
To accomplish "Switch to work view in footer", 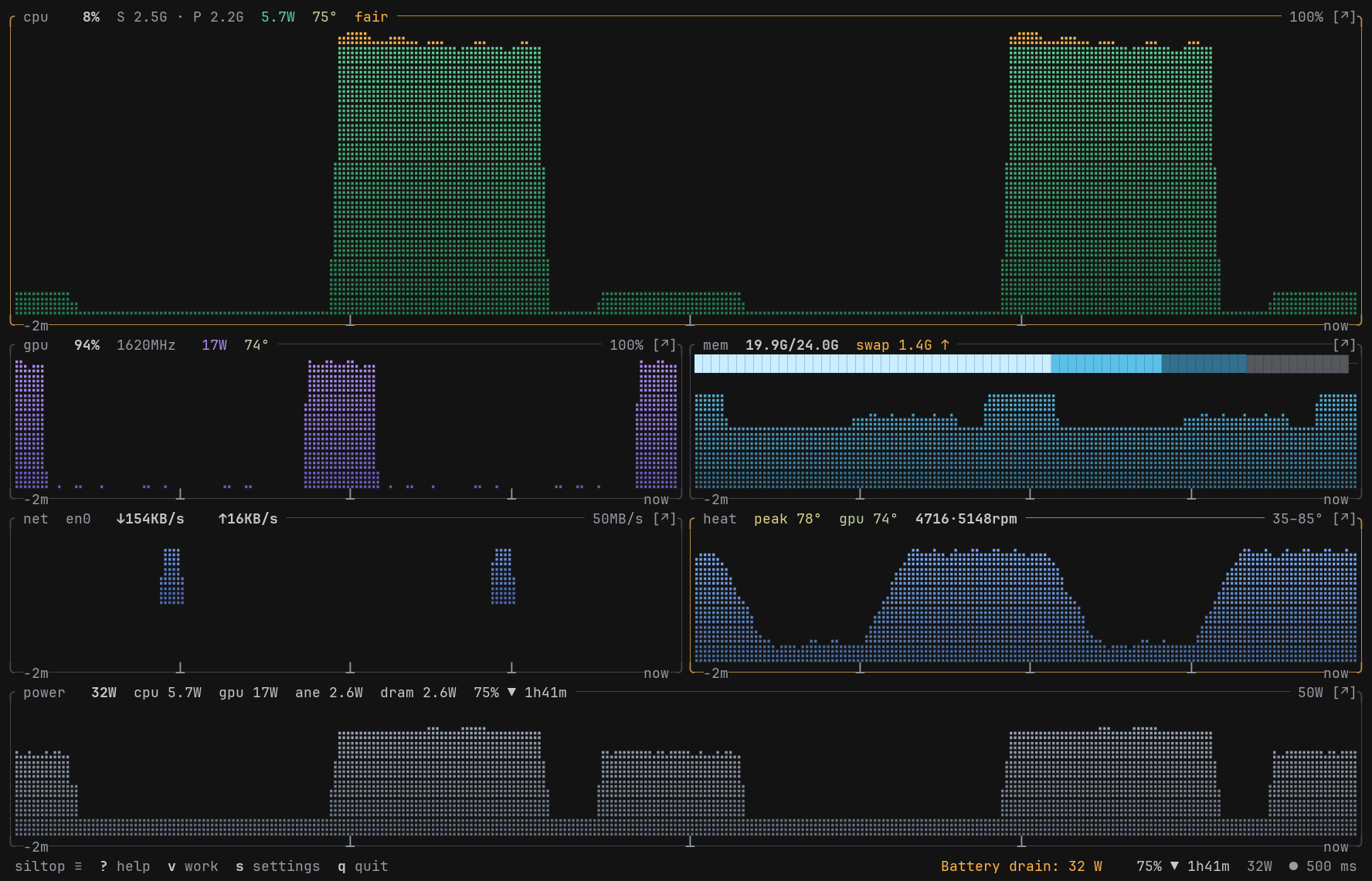I will pyautogui.click(x=193, y=866).
